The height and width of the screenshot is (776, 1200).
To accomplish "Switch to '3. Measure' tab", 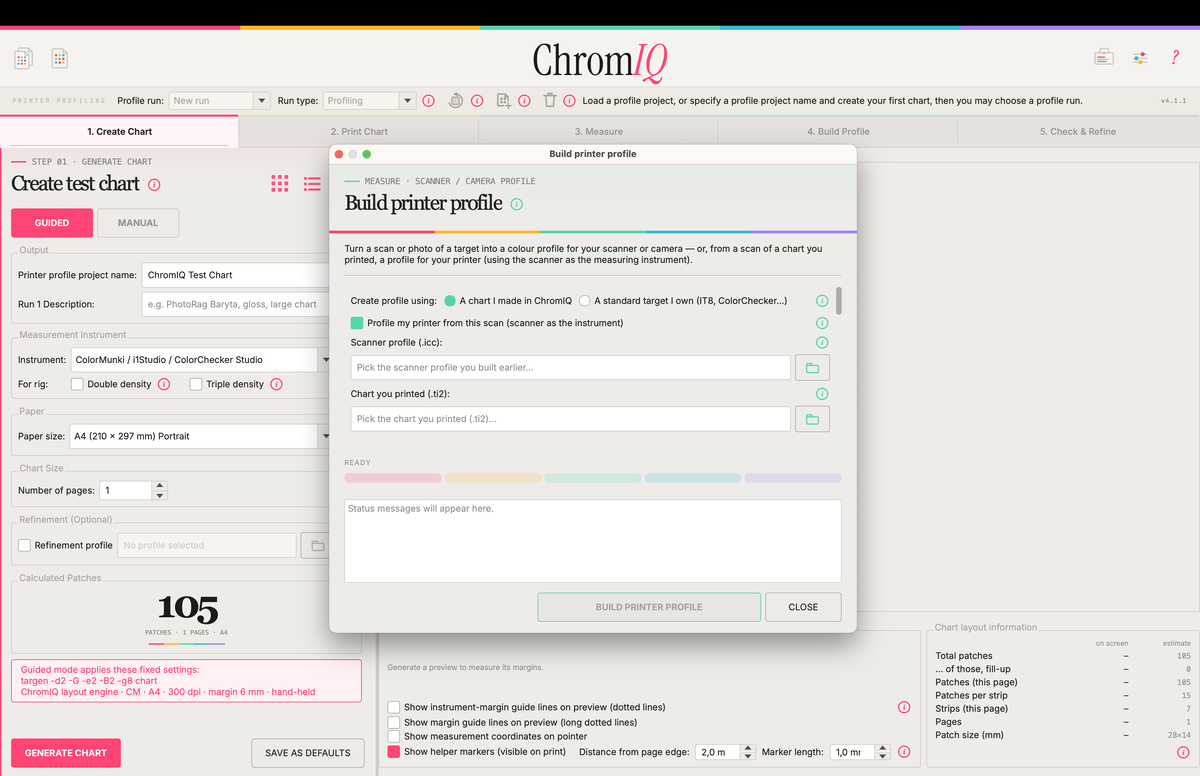I will (x=598, y=131).
